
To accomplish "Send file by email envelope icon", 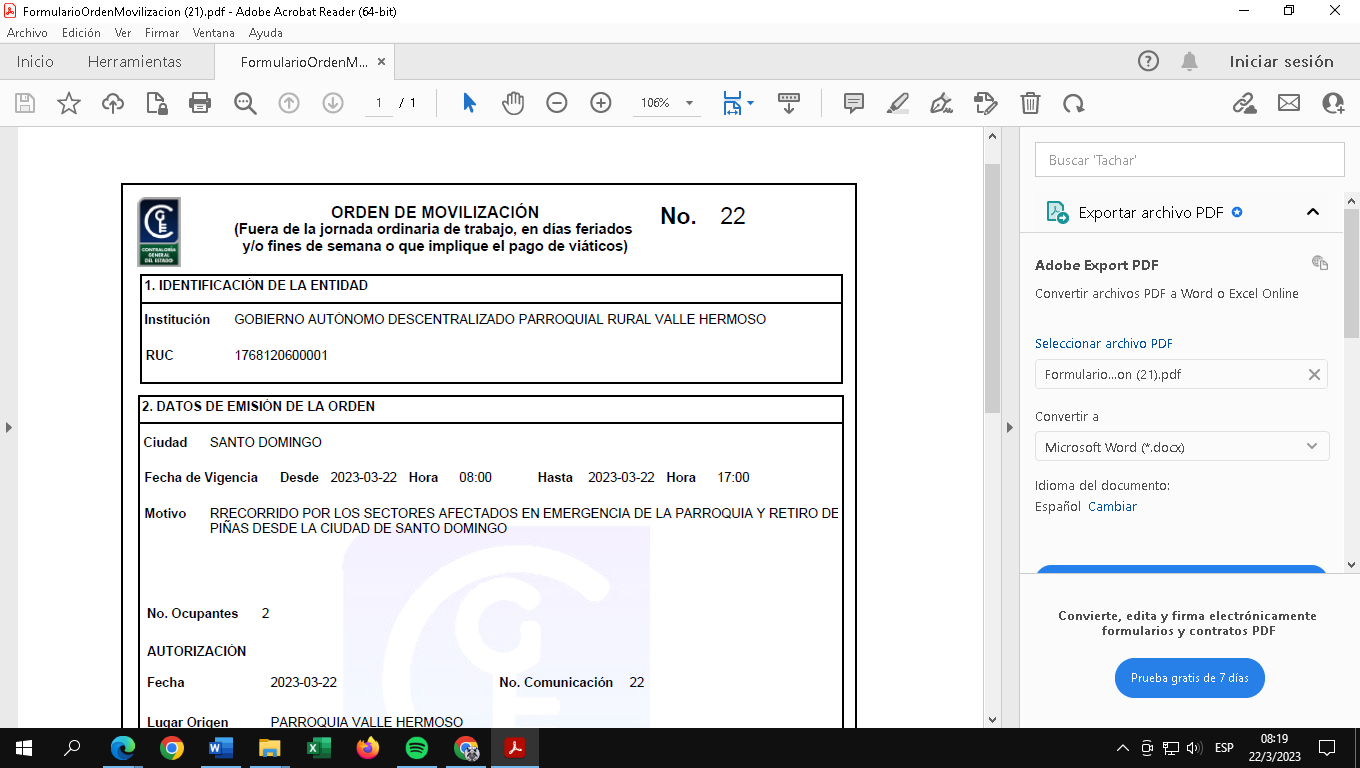I will 1289,103.
